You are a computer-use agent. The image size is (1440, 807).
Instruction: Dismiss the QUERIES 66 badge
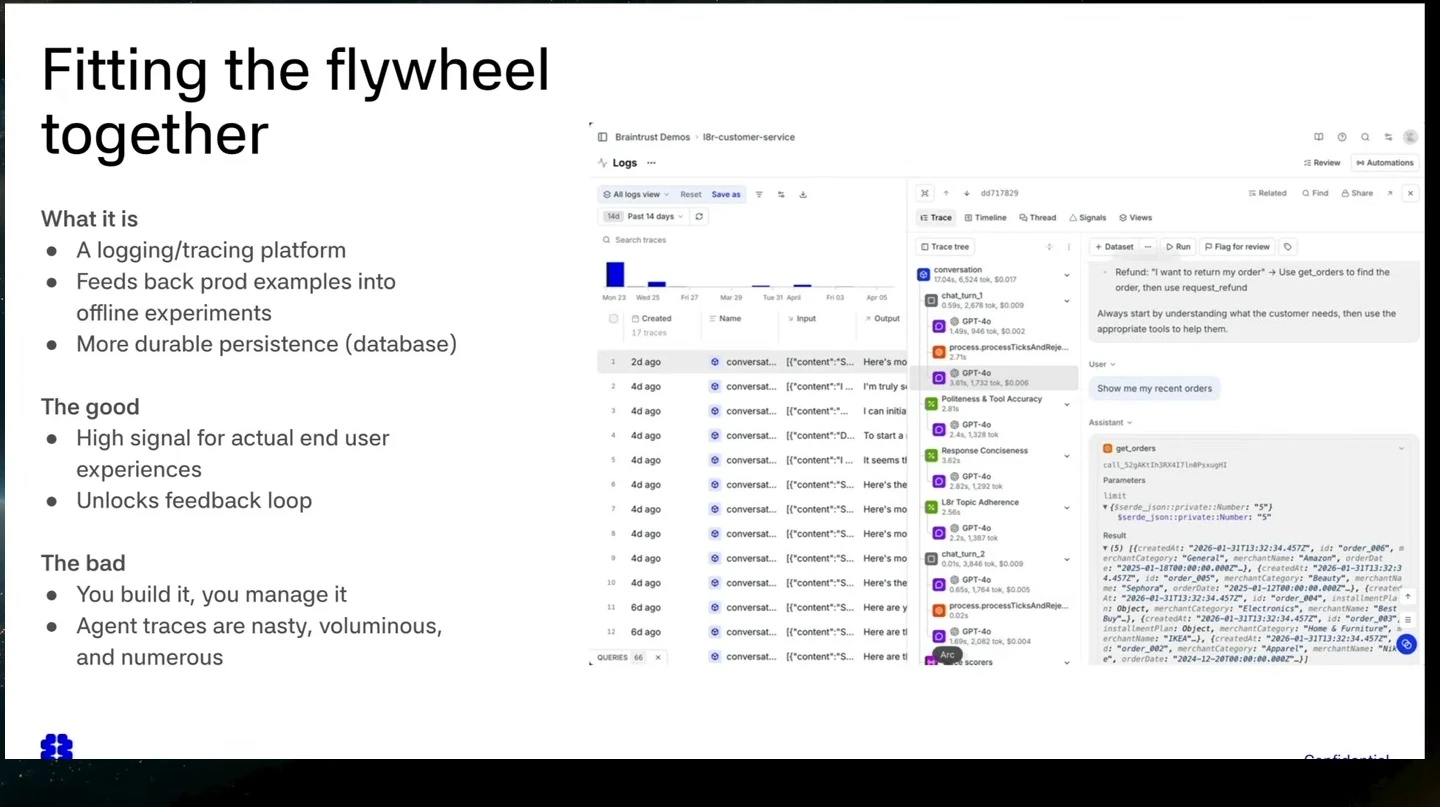pyautogui.click(x=658, y=657)
